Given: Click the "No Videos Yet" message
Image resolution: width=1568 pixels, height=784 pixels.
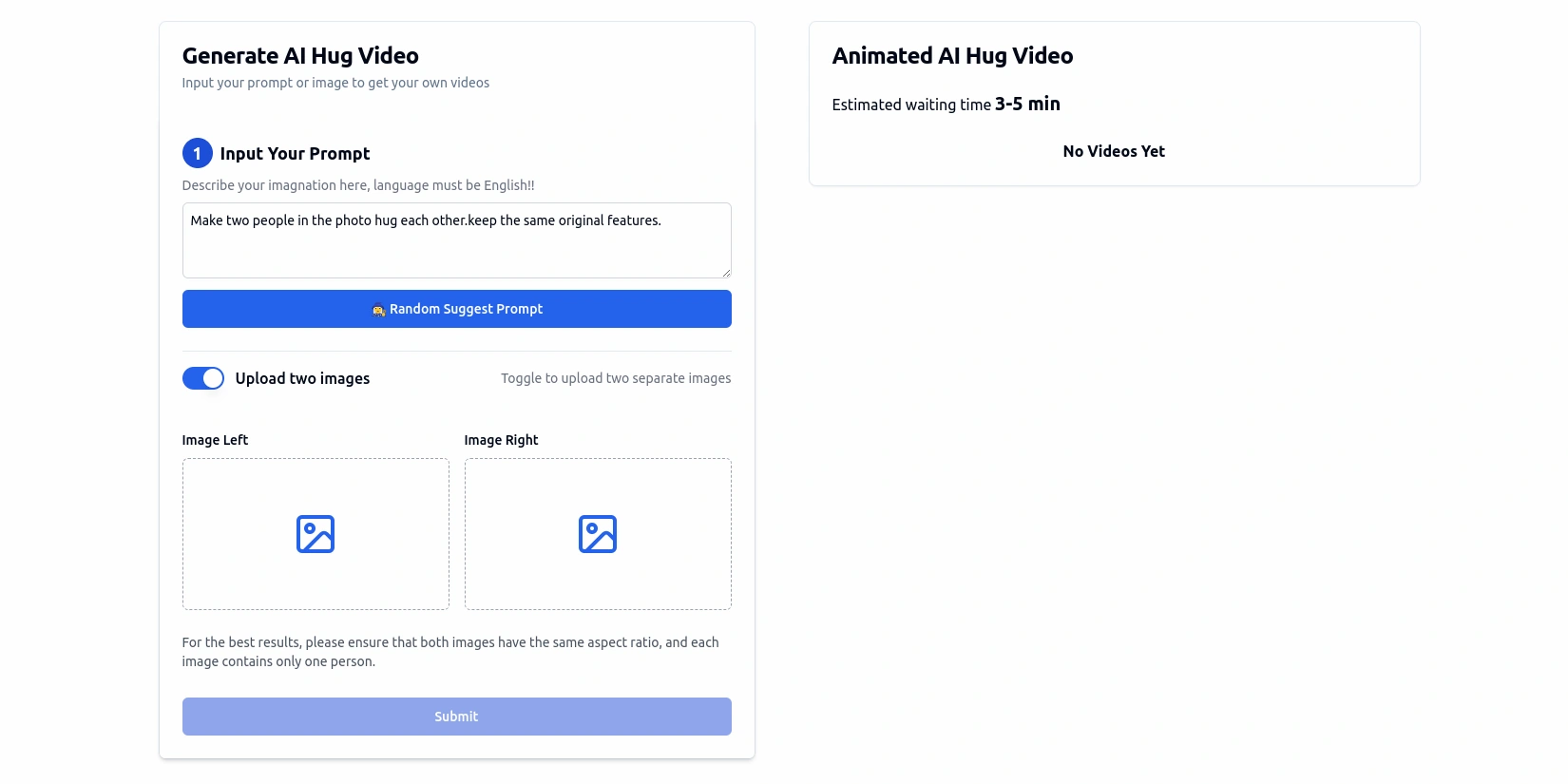Looking at the screenshot, I should tap(1114, 151).
